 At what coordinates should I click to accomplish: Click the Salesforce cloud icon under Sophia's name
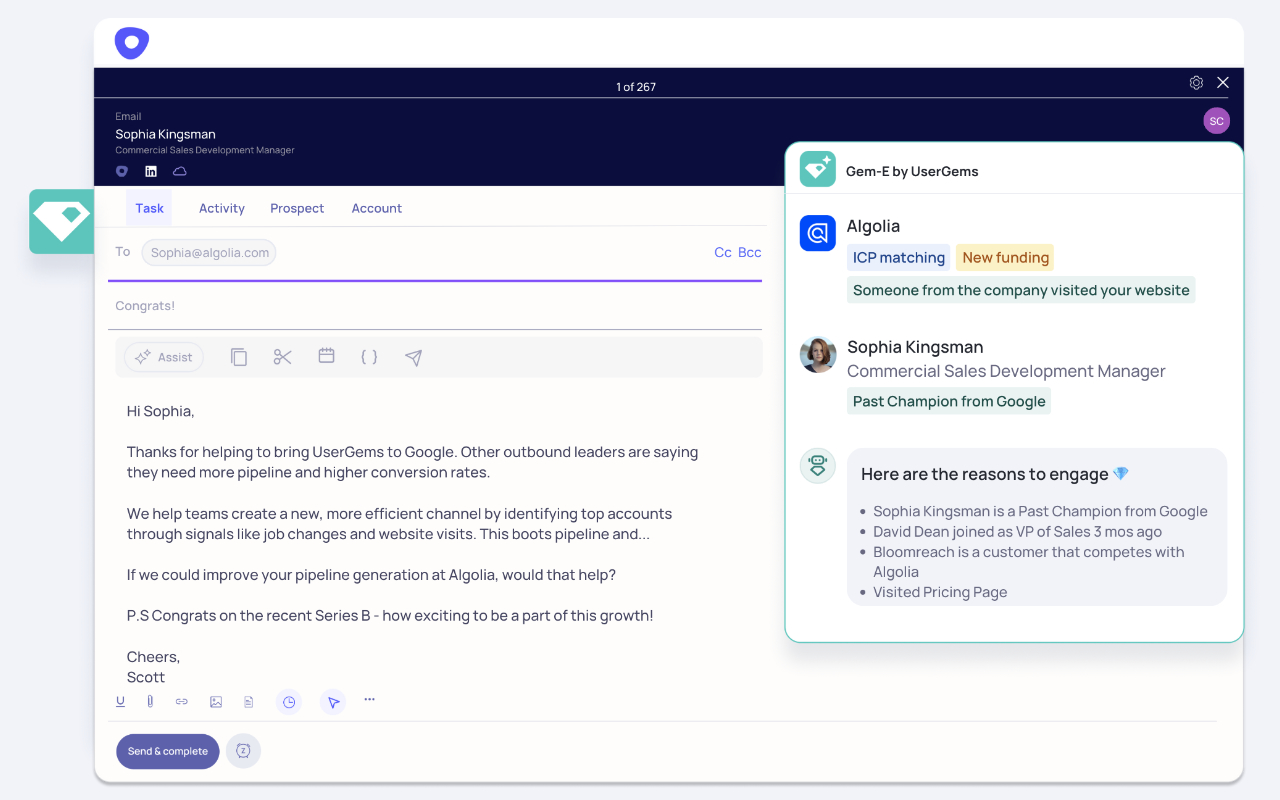click(178, 170)
